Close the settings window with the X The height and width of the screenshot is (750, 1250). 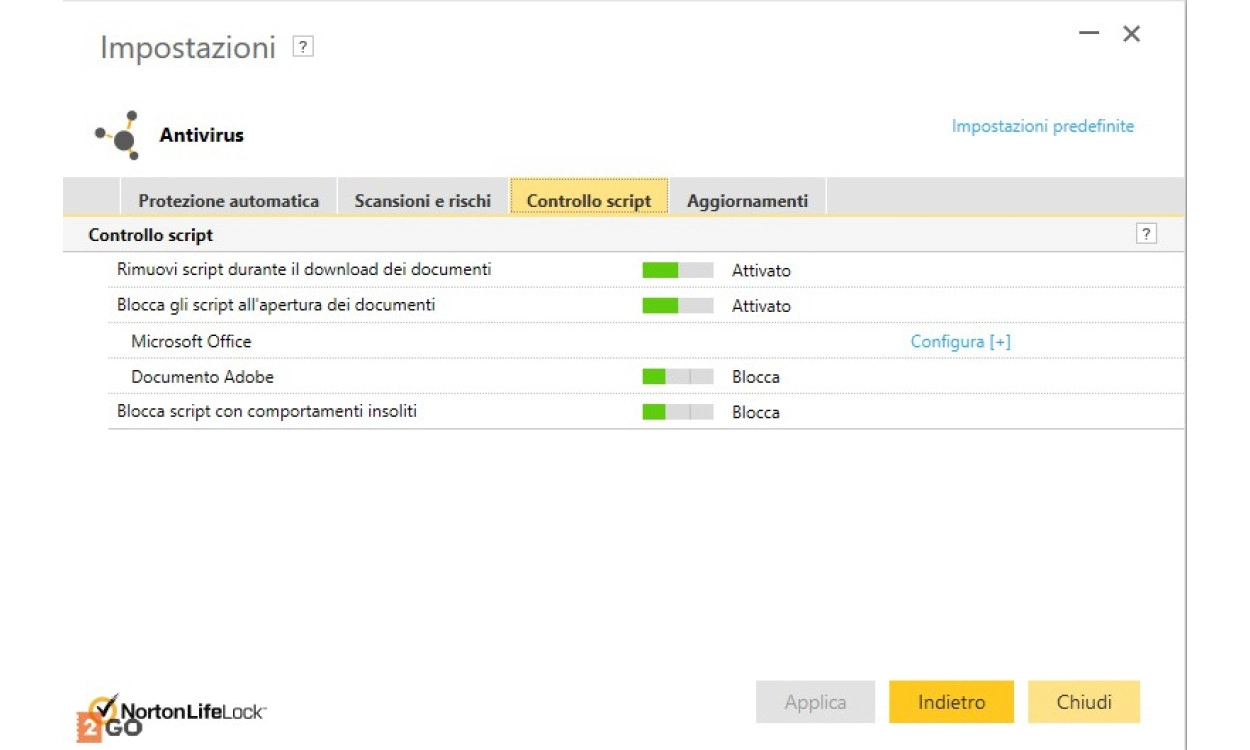[x=1131, y=34]
